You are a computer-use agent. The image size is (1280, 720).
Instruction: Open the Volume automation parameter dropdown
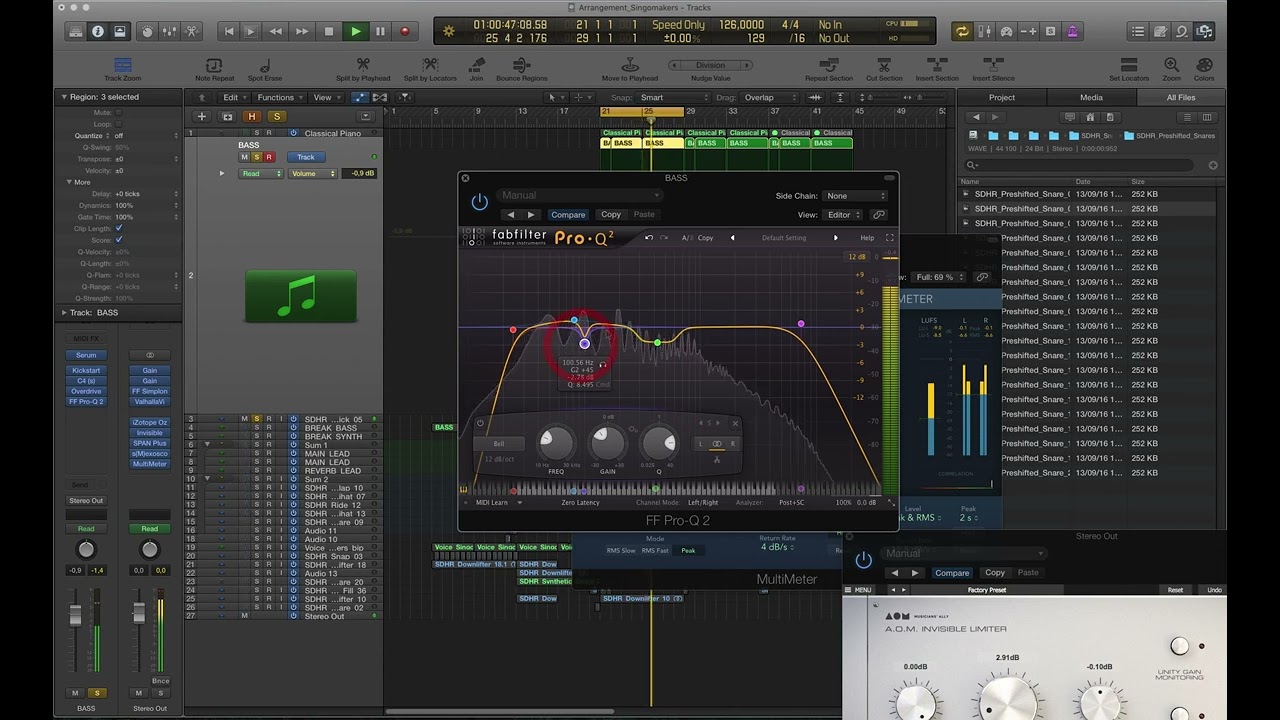click(313, 173)
